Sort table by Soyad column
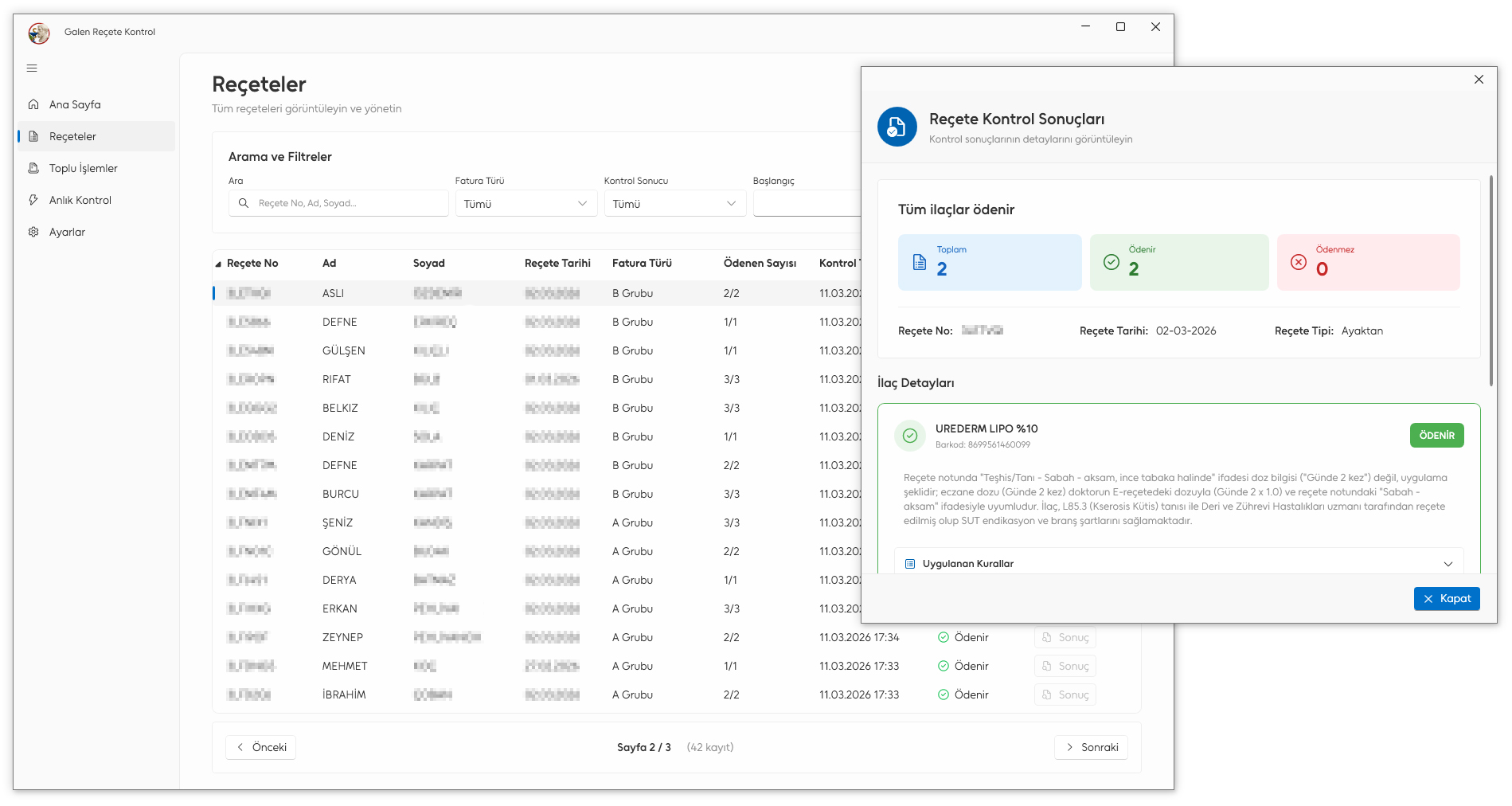Viewport: 1512px width, 806px height. 429,263
